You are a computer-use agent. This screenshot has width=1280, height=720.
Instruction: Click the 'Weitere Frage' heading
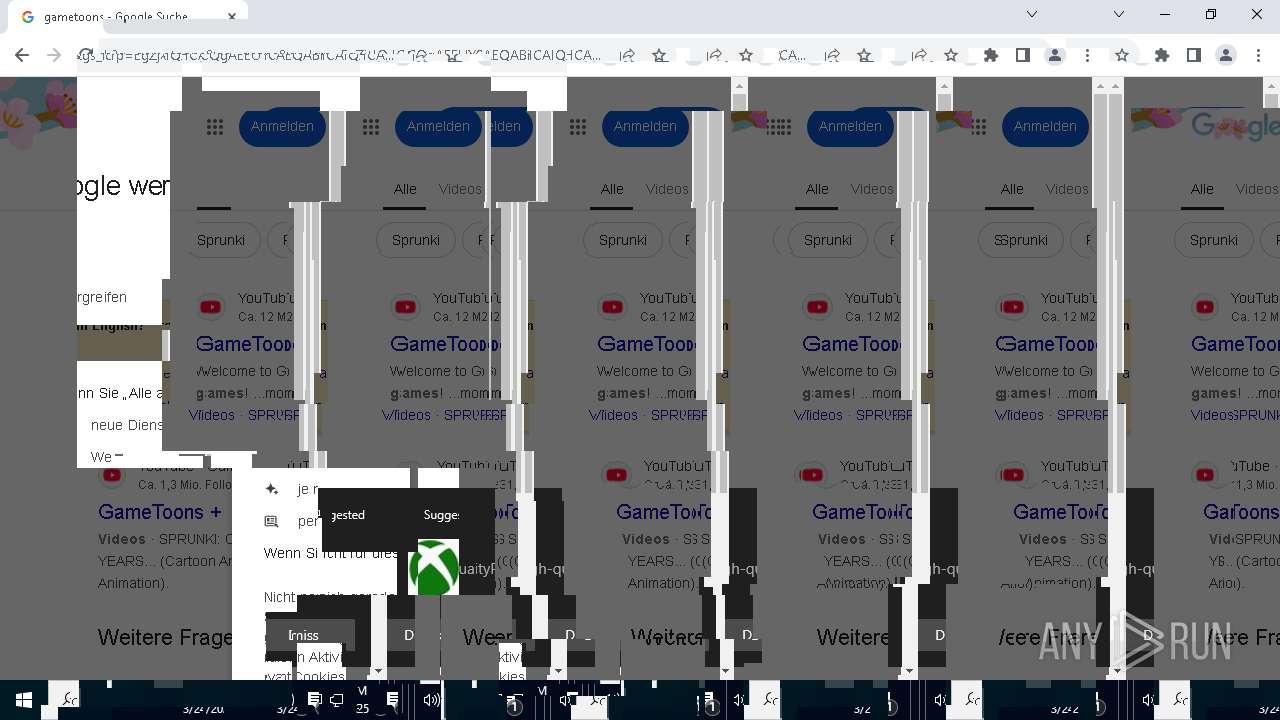click(165, 637)
